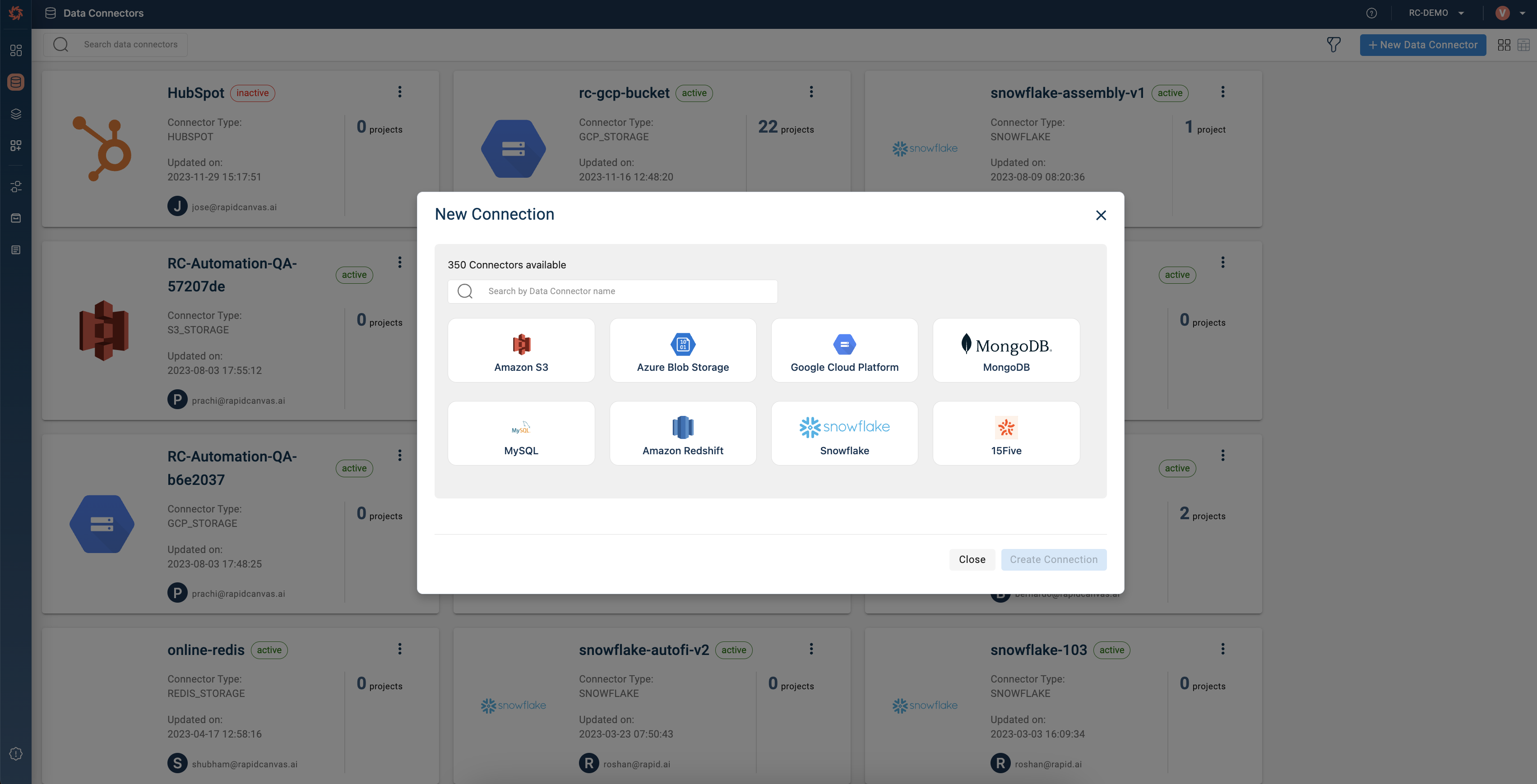This screenshot has width=1537, height=784.
Task: Open the help question mark icon
Action: [x=1371, y=13]
